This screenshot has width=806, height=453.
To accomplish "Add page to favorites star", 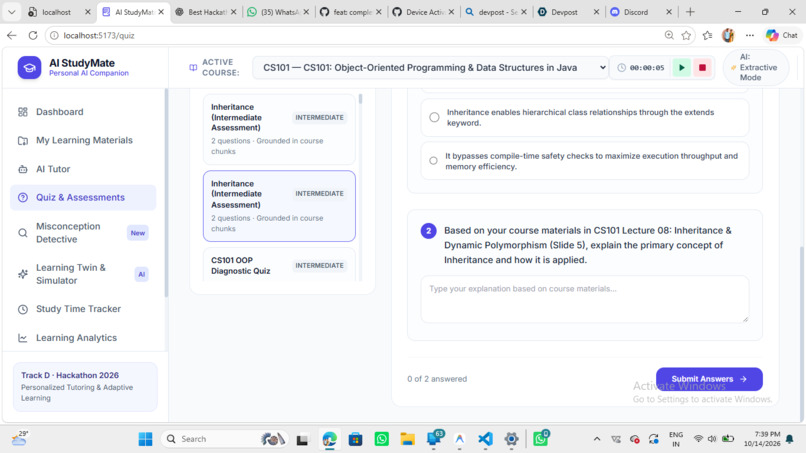I will [686, 35].
